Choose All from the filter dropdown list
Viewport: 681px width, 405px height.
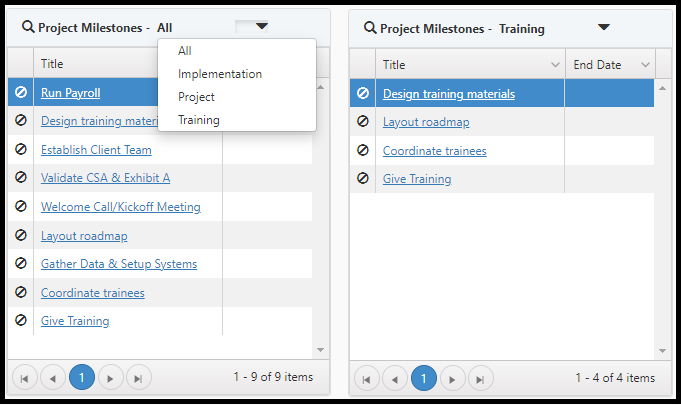237,51
